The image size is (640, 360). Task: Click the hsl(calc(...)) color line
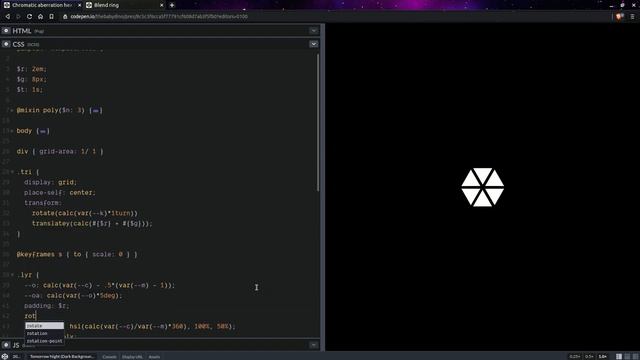click(x=153, y=327)
